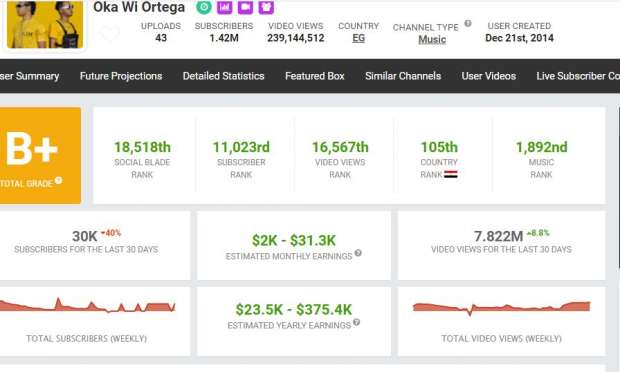620x372 pixels.
Task: Click the $23.5K - $375.4K yearly earnings
Action: coord(294,310)
